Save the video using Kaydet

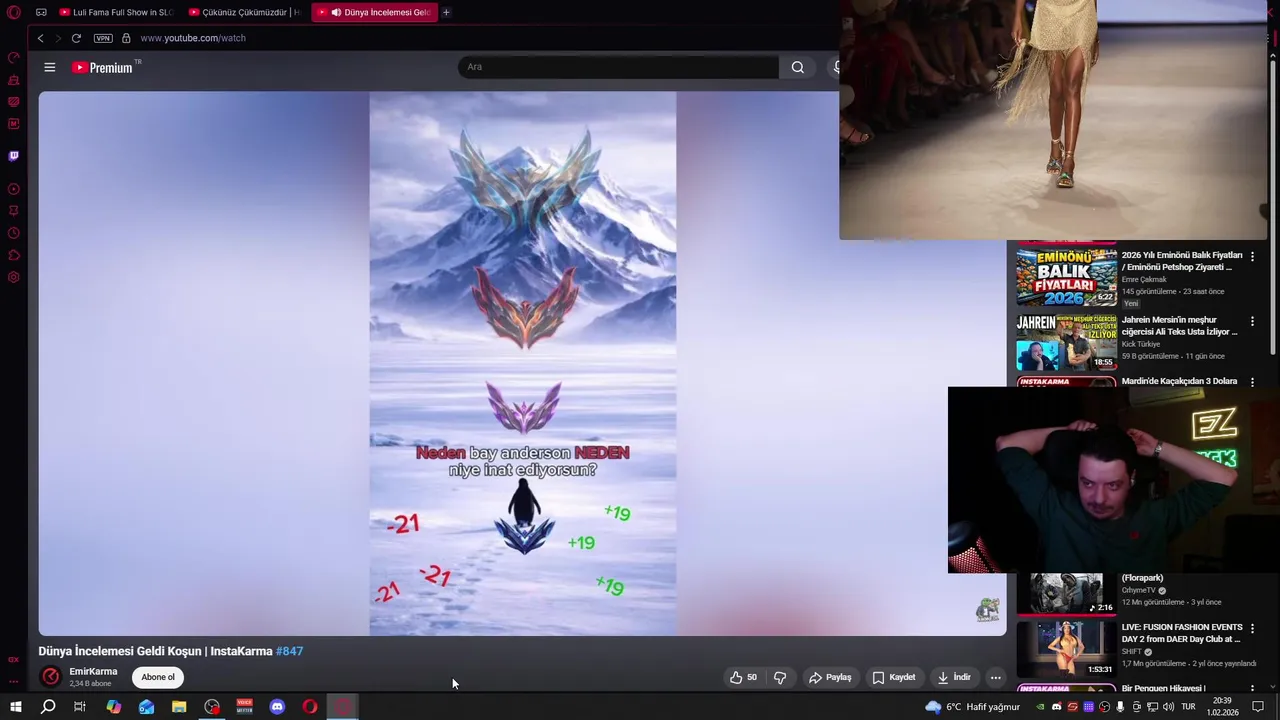point(894,677)
